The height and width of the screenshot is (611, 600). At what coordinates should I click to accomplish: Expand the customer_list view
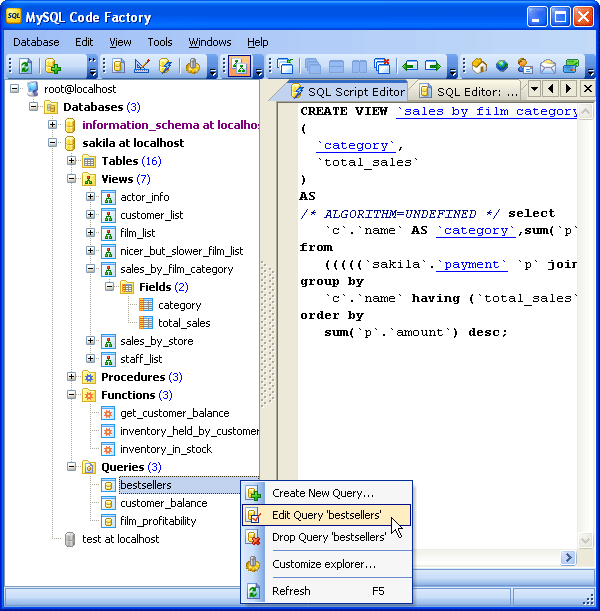pyautogui.click(x=90, y=214)
